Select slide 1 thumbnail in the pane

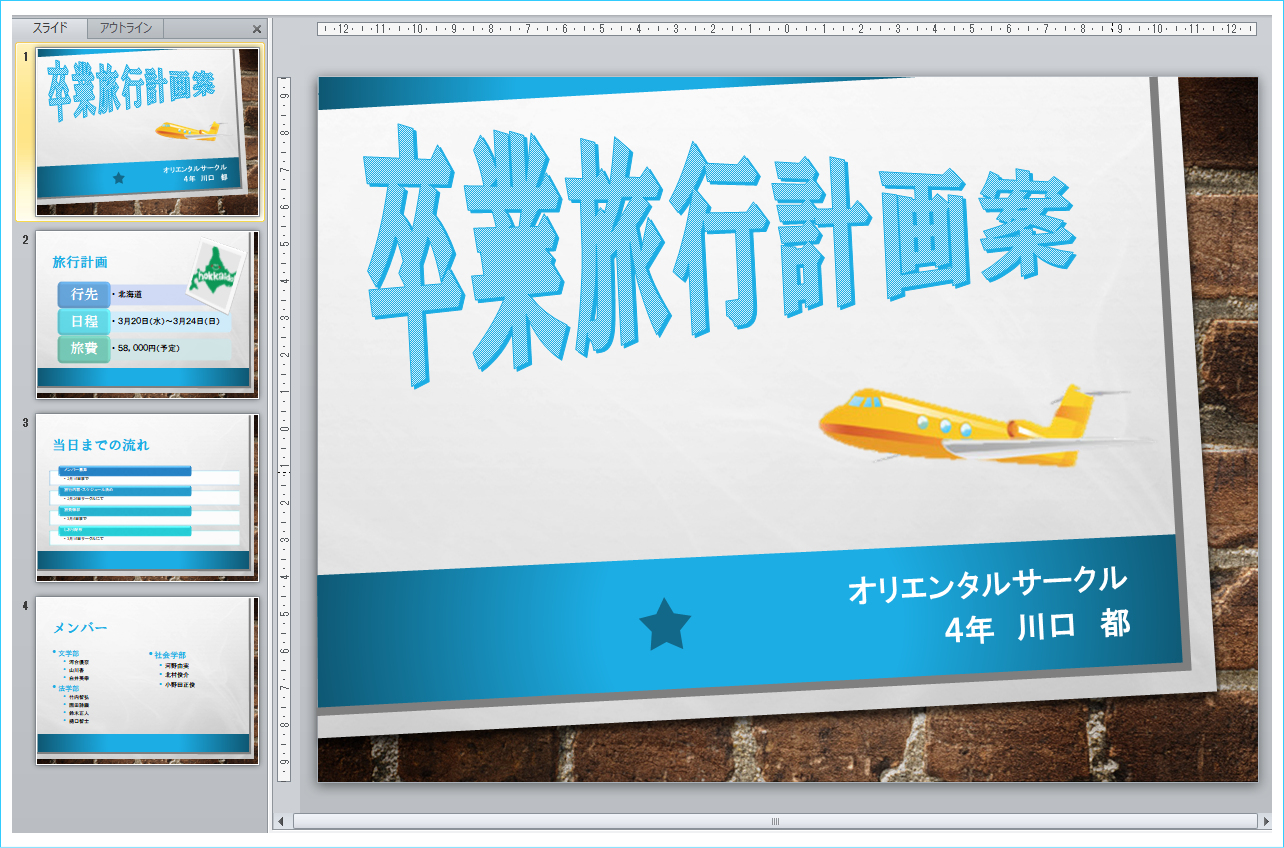tap(147, 132)
